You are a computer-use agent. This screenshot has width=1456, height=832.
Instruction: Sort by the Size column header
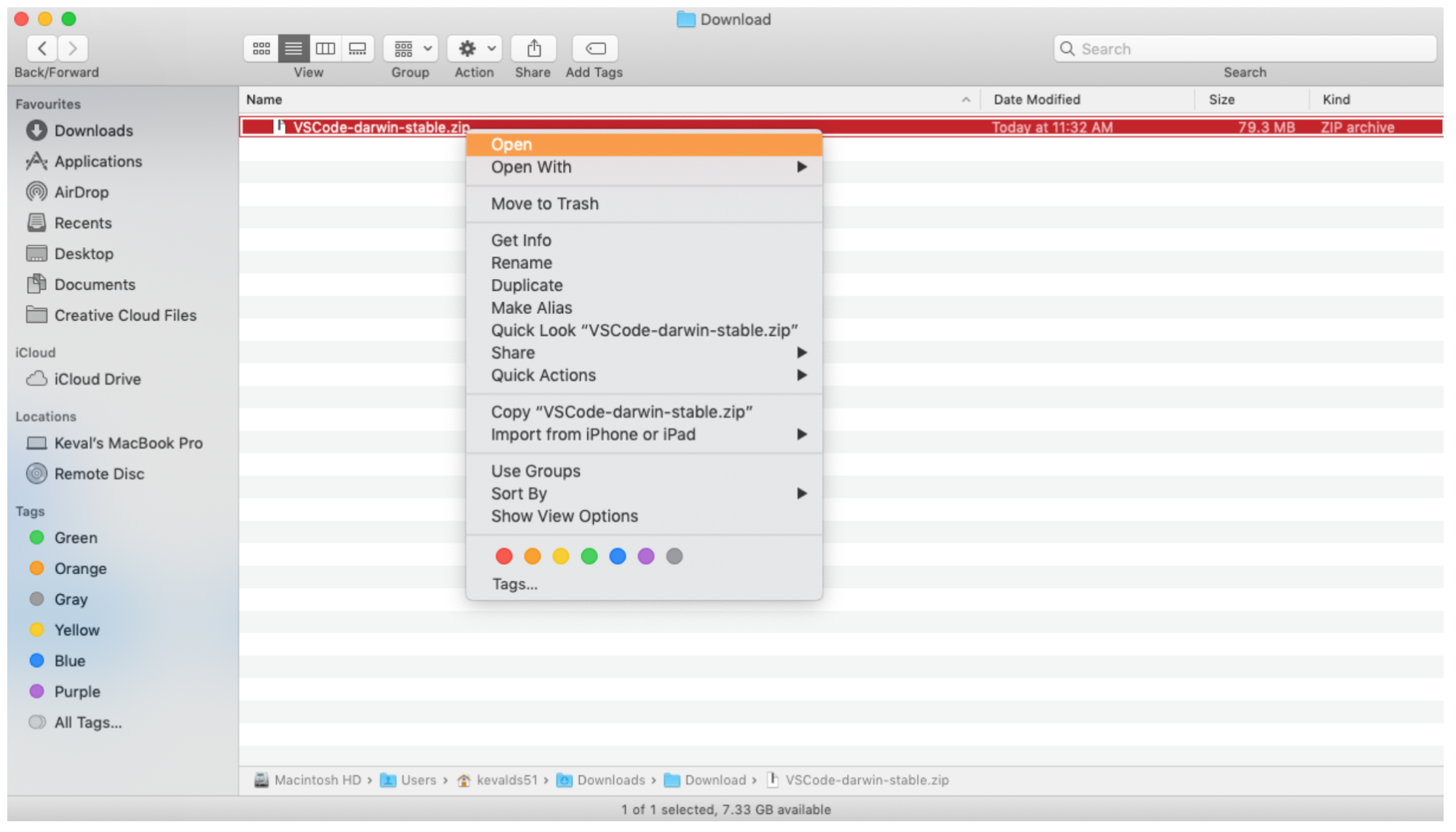pyautogui.click(x=1253, y=100)
